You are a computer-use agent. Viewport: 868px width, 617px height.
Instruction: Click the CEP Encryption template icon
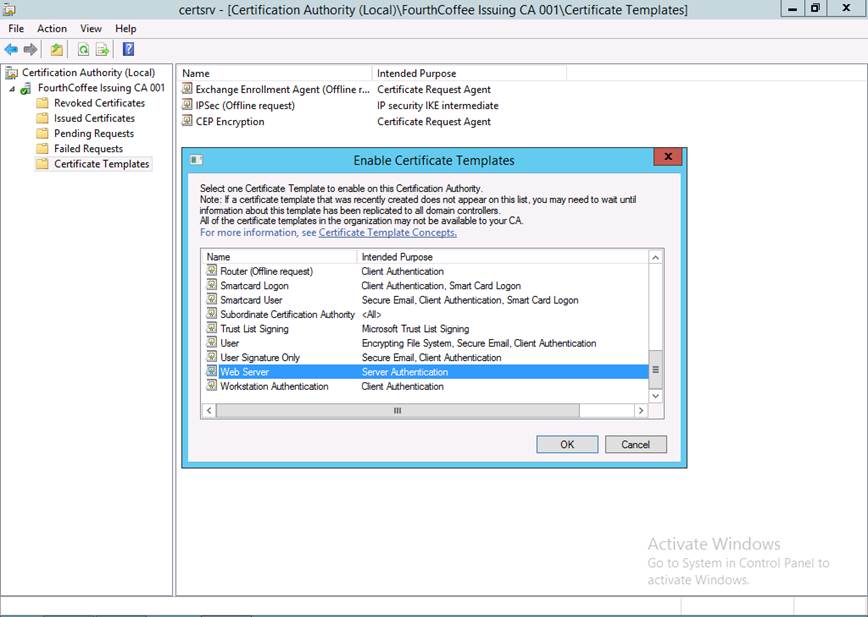[x=187, y=121]
